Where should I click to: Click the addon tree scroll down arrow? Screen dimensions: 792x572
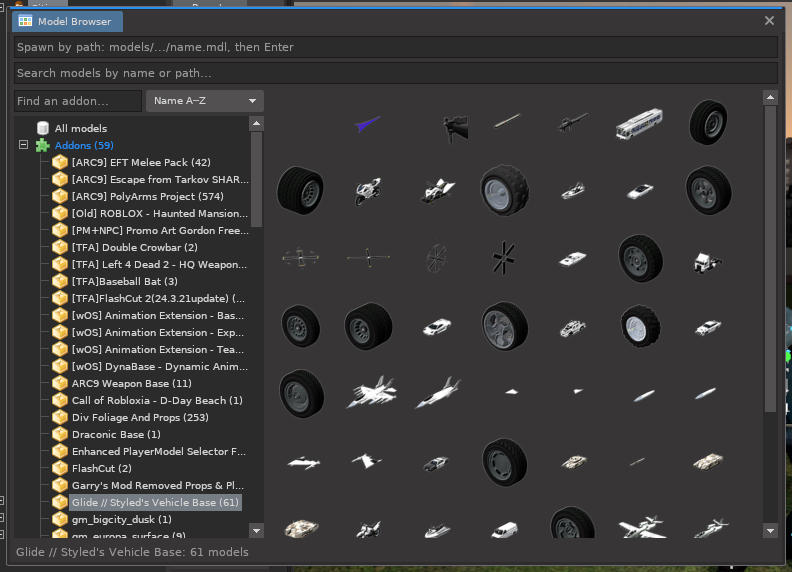(x=257, y=531)
